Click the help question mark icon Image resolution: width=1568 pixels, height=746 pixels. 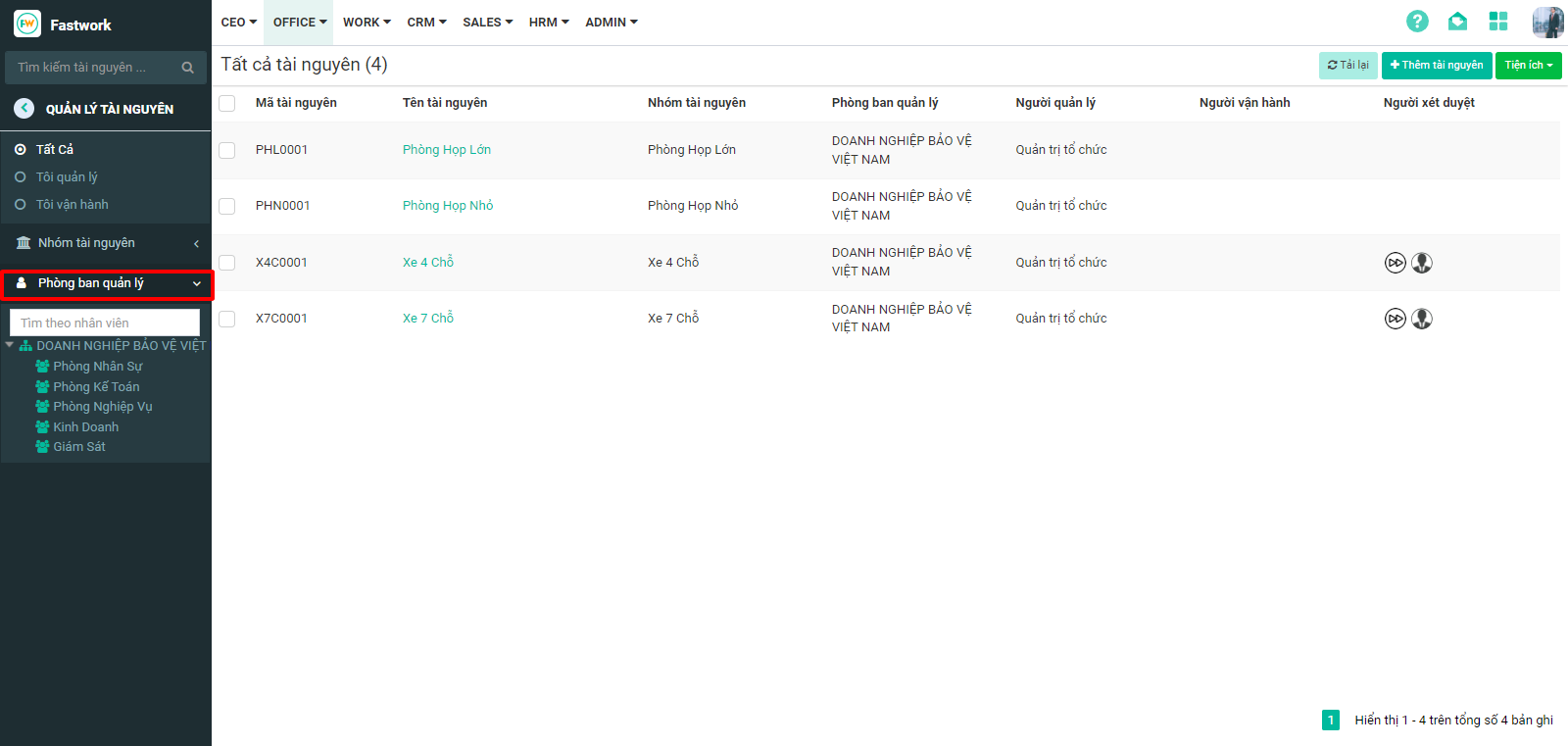1417,22
